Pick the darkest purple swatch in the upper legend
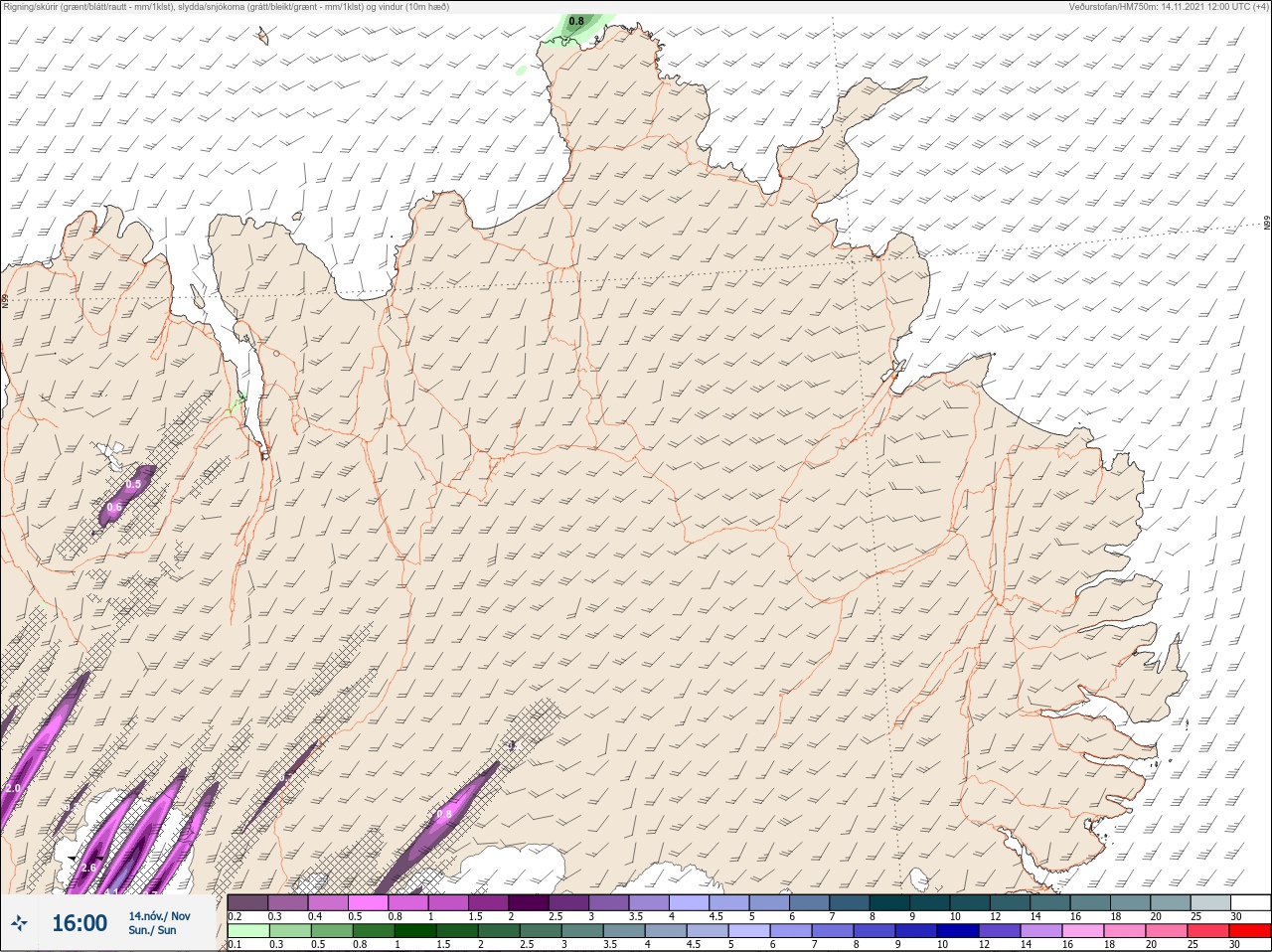1272x952 pixels. (x=529, y=902)
